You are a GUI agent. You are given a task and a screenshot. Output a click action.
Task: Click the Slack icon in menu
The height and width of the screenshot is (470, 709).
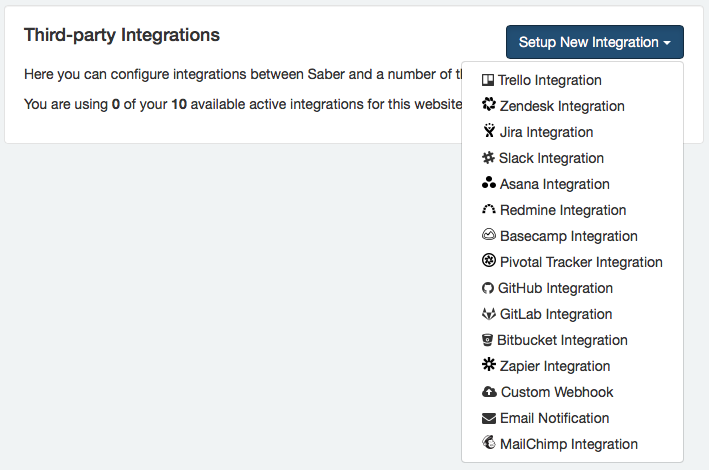[489, 158]
